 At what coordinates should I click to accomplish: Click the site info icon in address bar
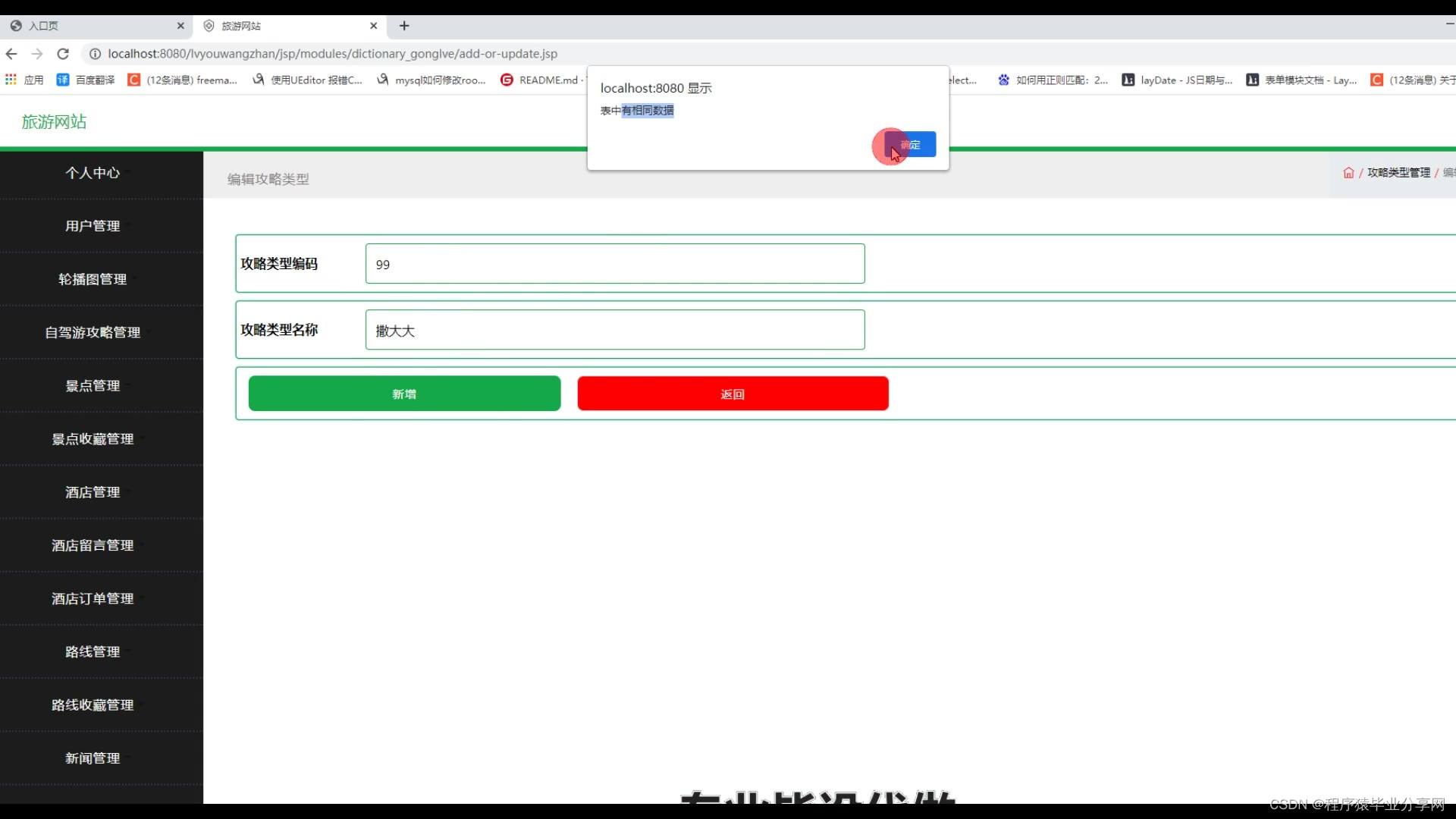tap(95, 54)
